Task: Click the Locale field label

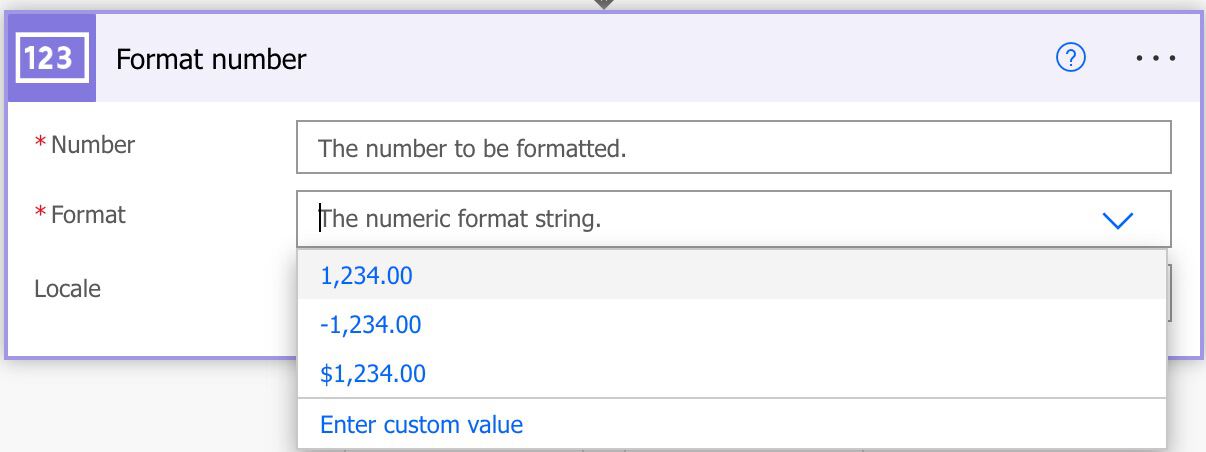Action: (x=67, y=288)
